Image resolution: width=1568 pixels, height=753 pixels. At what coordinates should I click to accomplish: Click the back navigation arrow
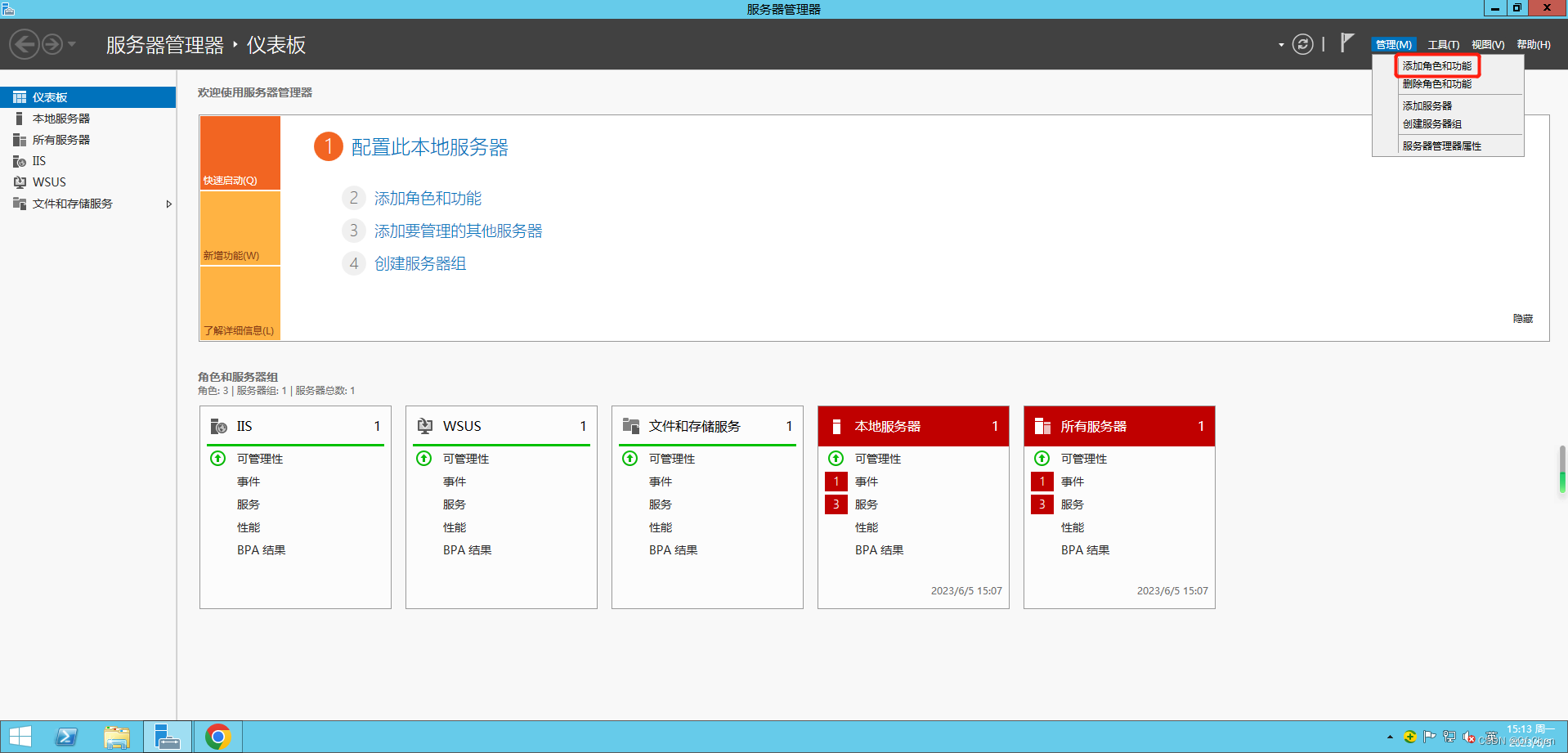coord(25,44)
